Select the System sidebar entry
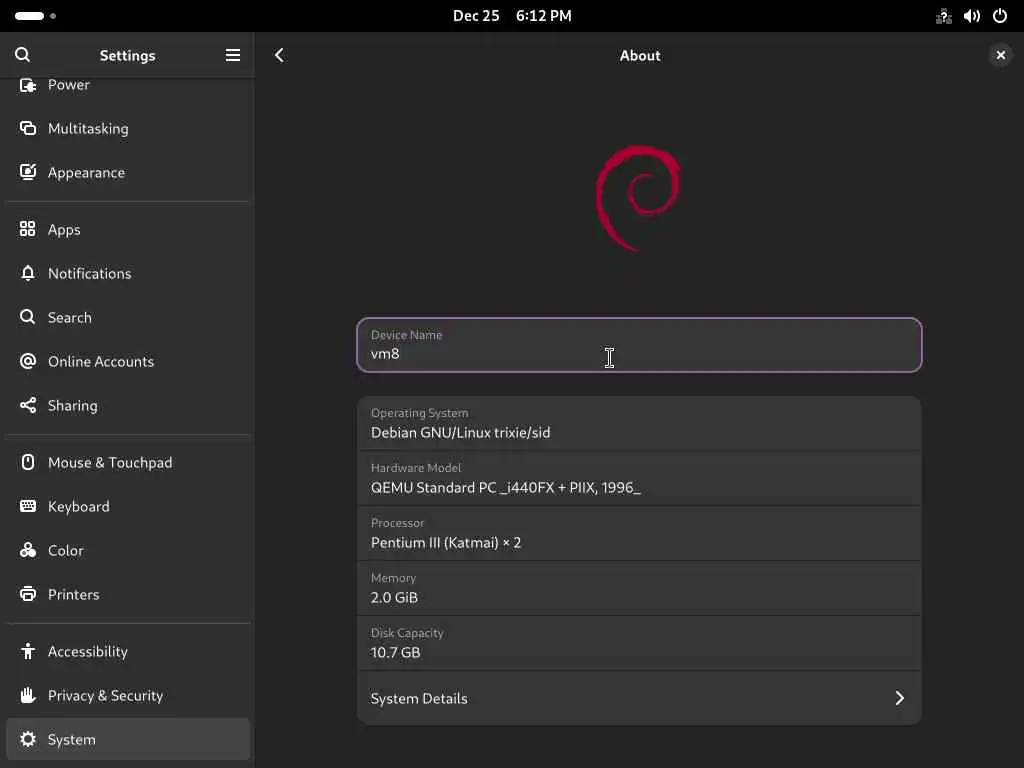Viewport: 1024px width, 768px height. (x=128, y=739)
